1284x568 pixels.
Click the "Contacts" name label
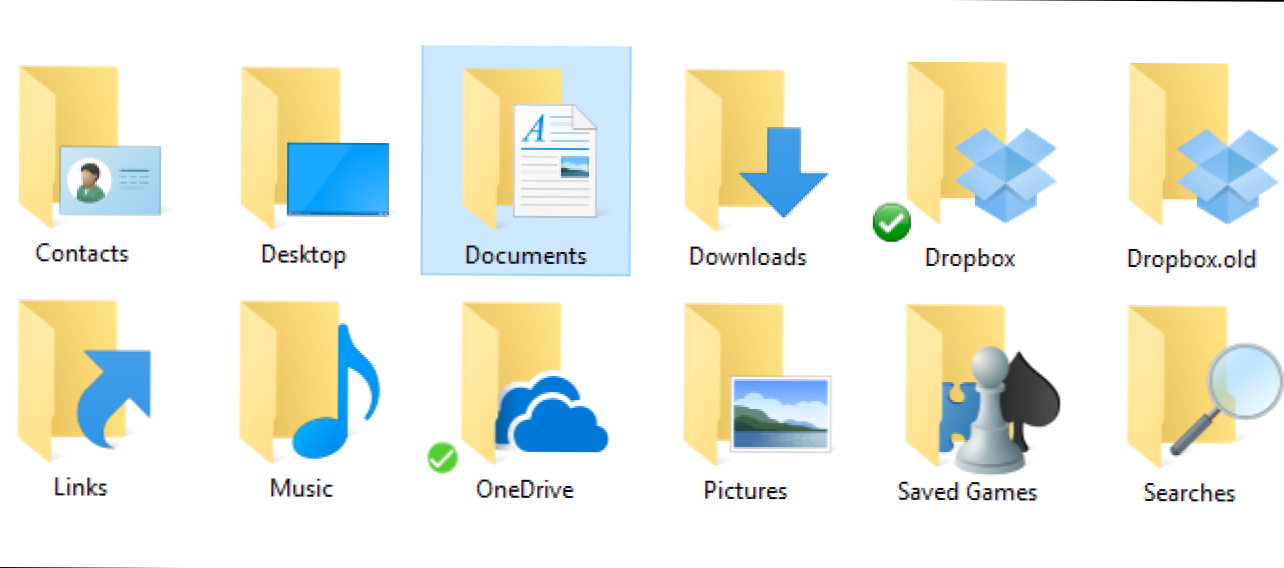click(82, 253)
